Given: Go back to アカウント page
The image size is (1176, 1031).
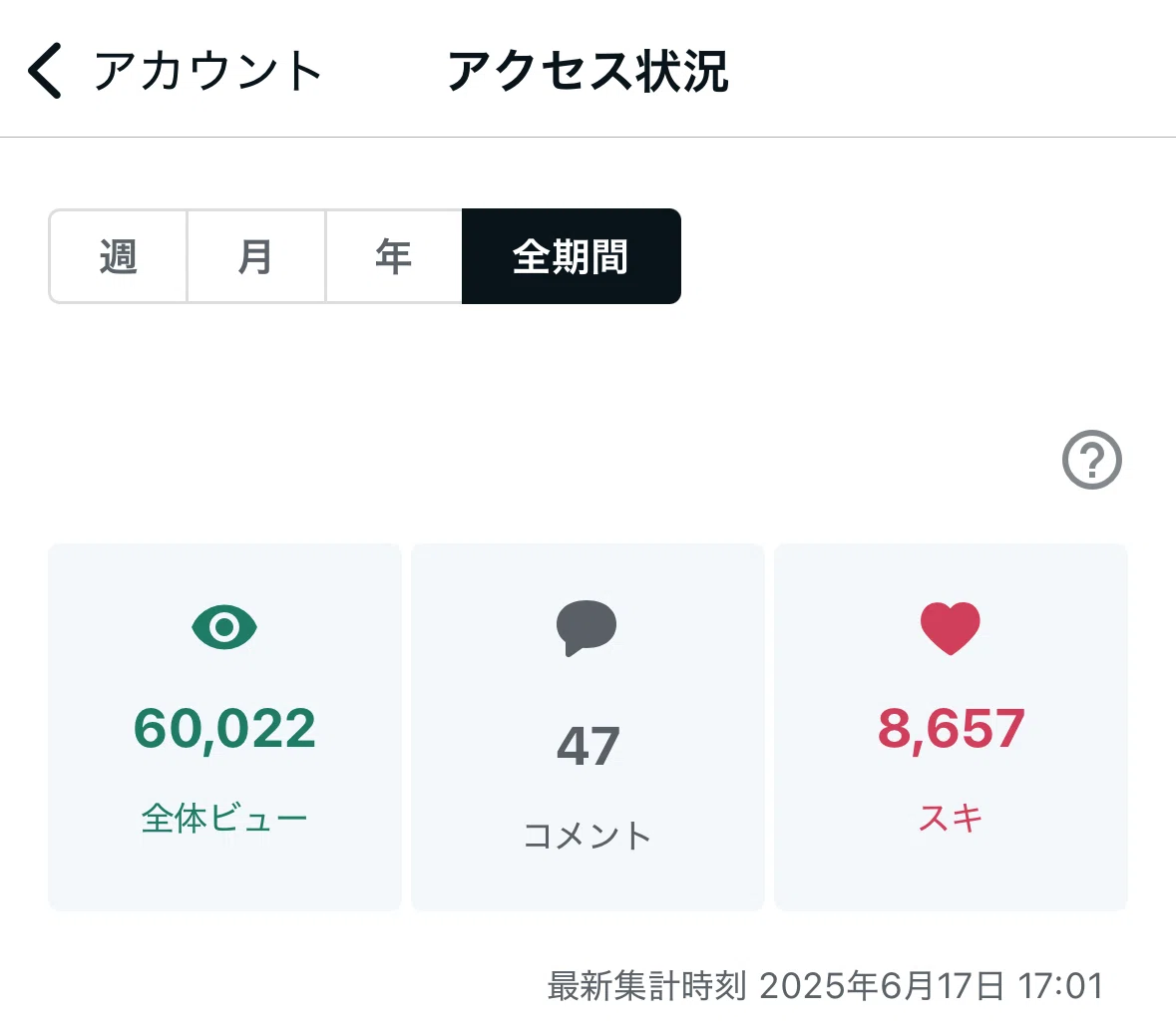Looking at the screenshot, I should pyautogui.click(x=207, y=71).
